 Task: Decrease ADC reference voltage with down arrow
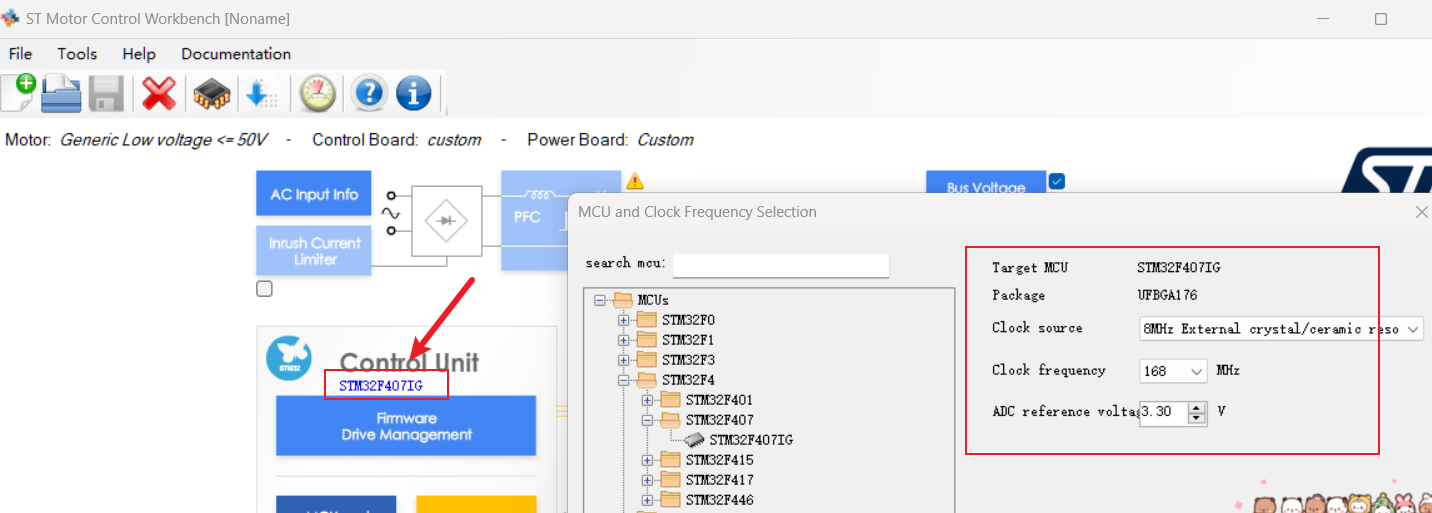pyautogui.click(x=1197, y=418)
